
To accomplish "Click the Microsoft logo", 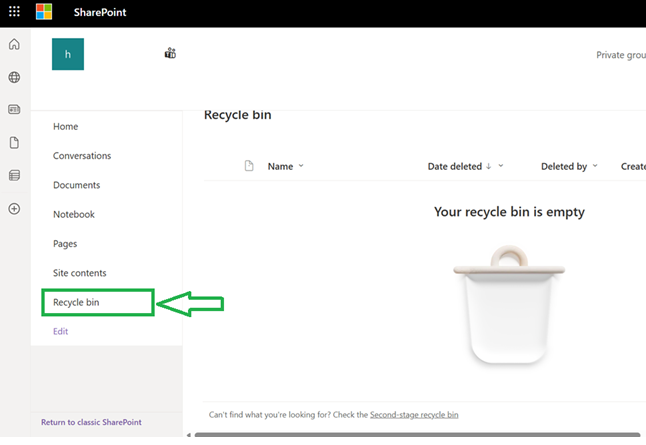I will coord(44,12).
